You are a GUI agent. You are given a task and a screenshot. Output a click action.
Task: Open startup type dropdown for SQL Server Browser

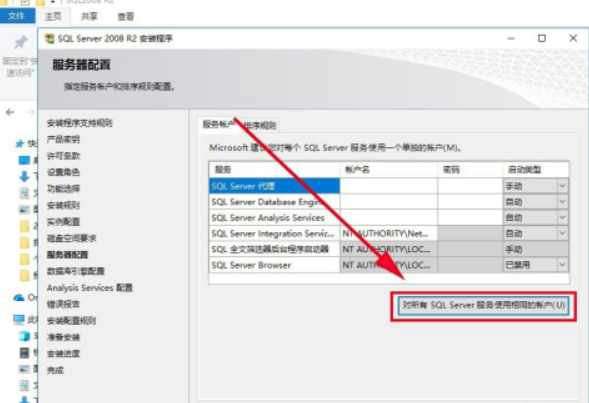tap(562, 265)
